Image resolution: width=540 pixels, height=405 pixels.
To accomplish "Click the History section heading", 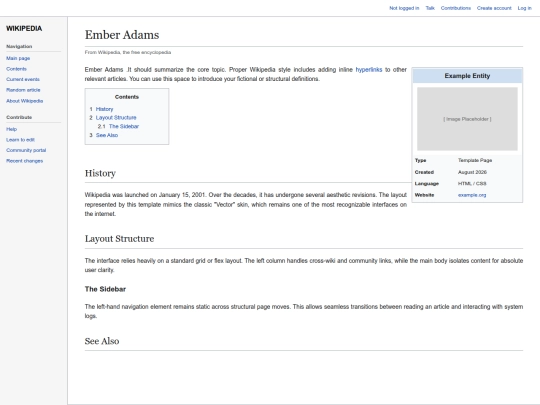I will pos(100,173).
